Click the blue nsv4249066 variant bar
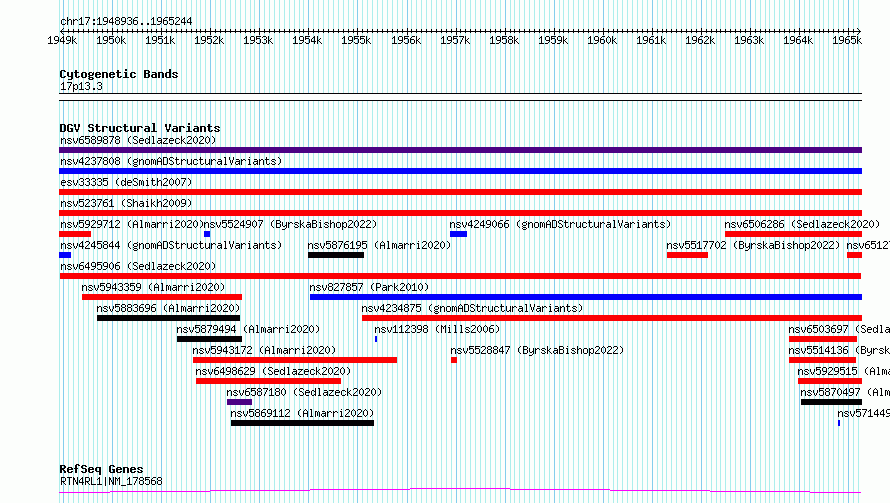The image size is (890, 503). [459, 234]
